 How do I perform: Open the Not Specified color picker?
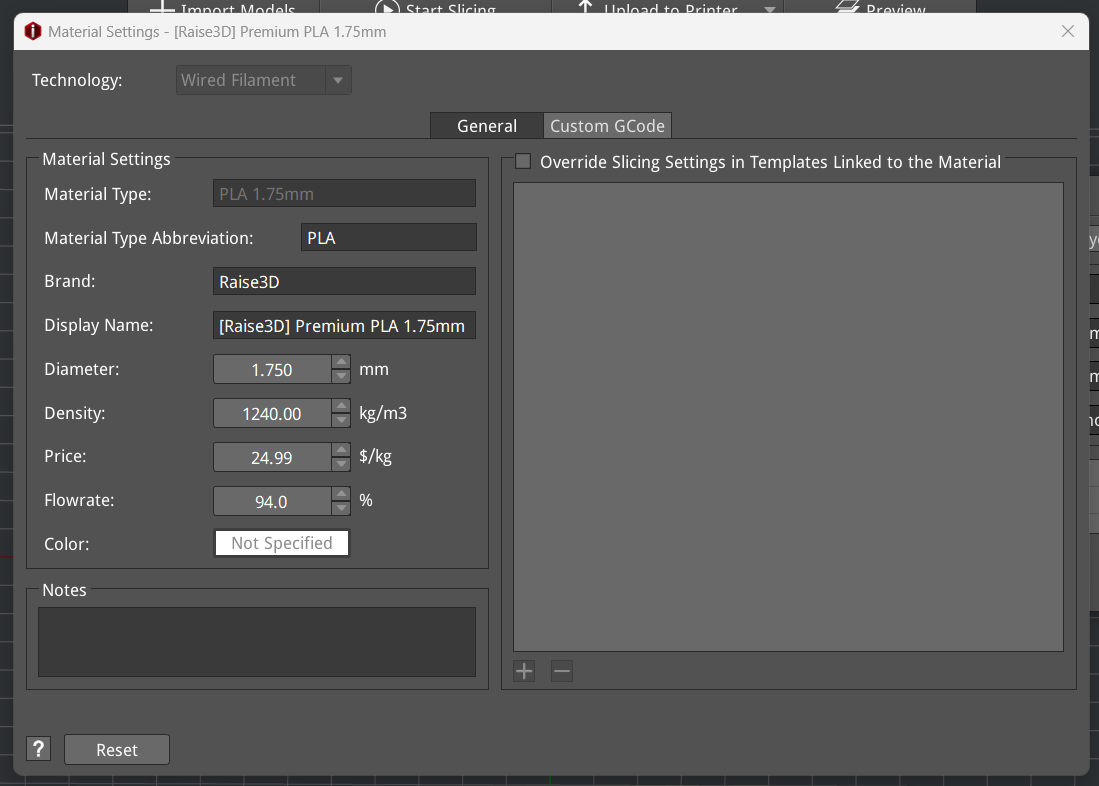[282, 543]
